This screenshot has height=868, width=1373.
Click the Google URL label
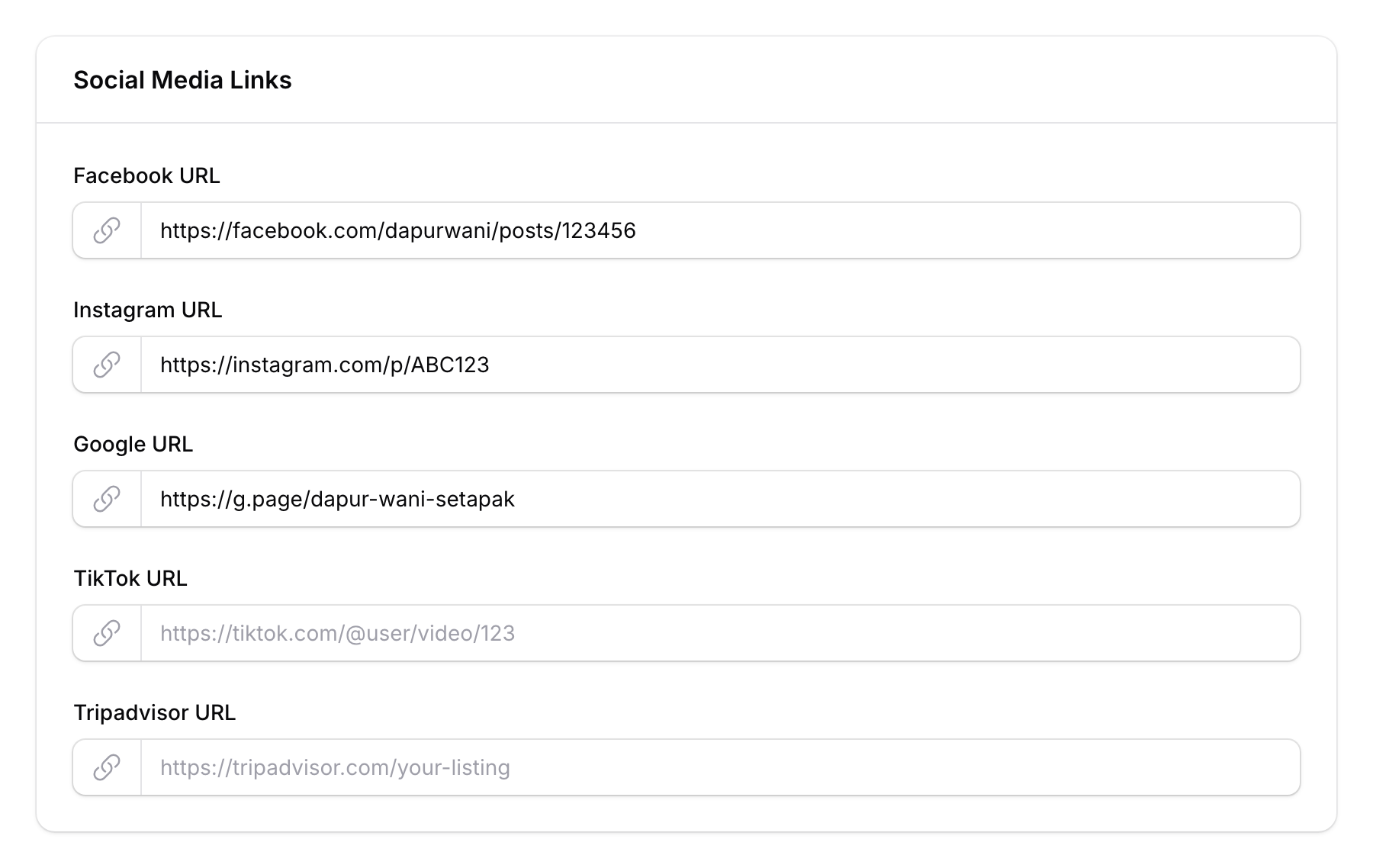click(133, 444)
